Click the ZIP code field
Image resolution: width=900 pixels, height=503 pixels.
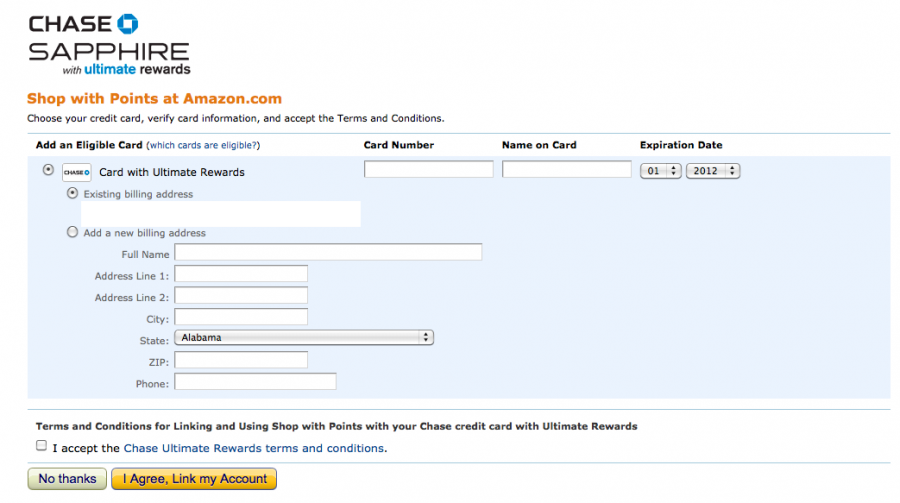pos(241,360)
